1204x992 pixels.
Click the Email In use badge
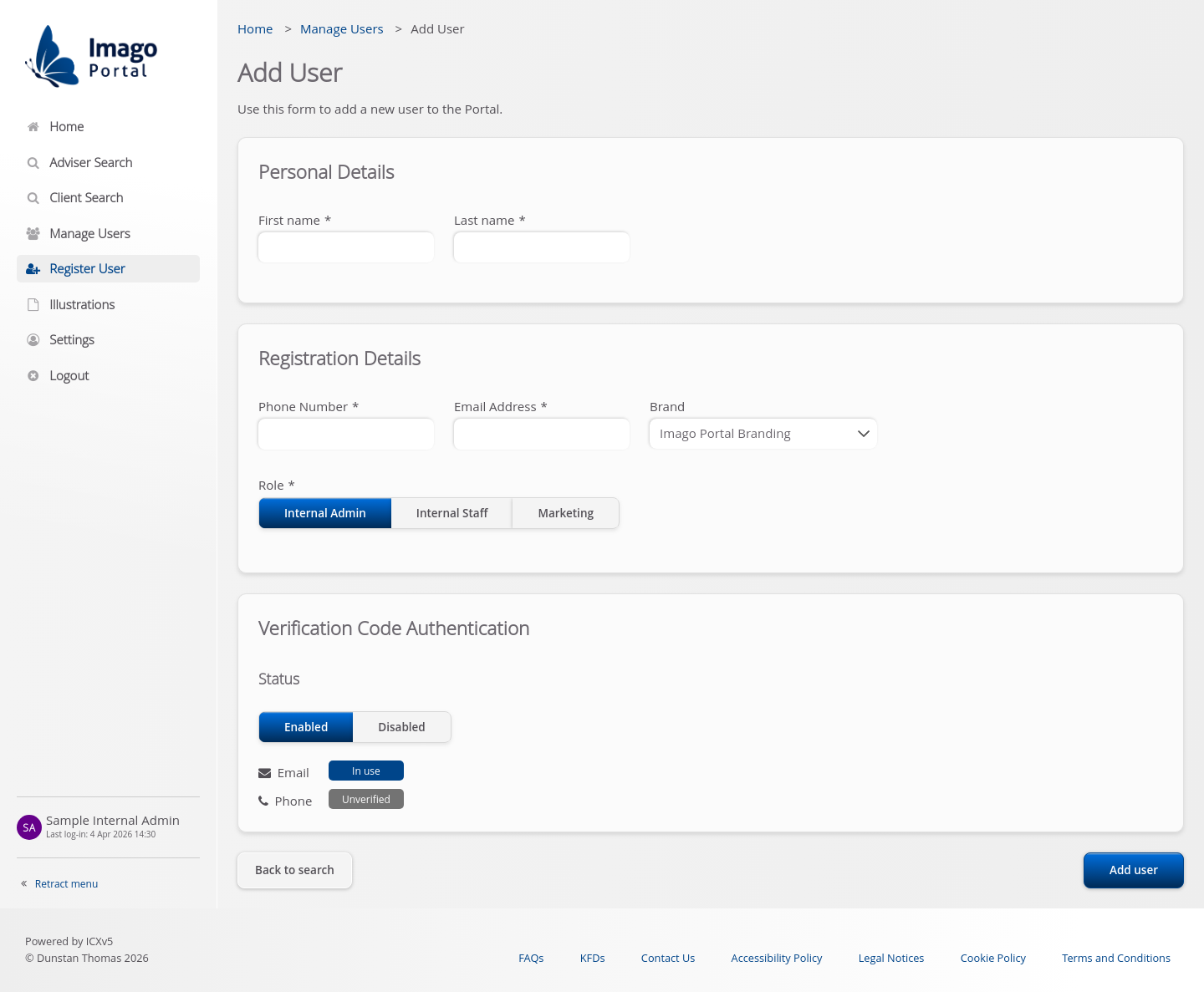pos(366,771)
